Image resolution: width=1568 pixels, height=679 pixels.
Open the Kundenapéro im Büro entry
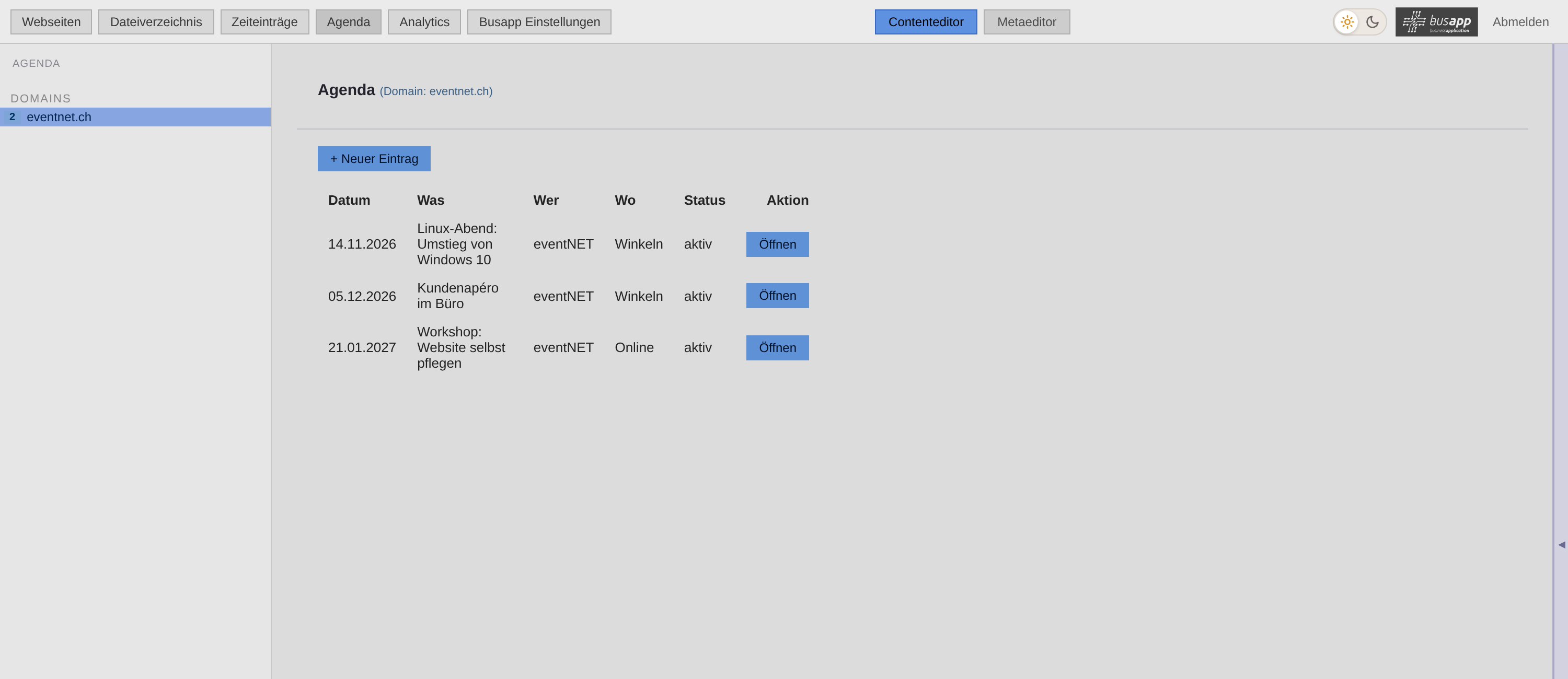777,296
